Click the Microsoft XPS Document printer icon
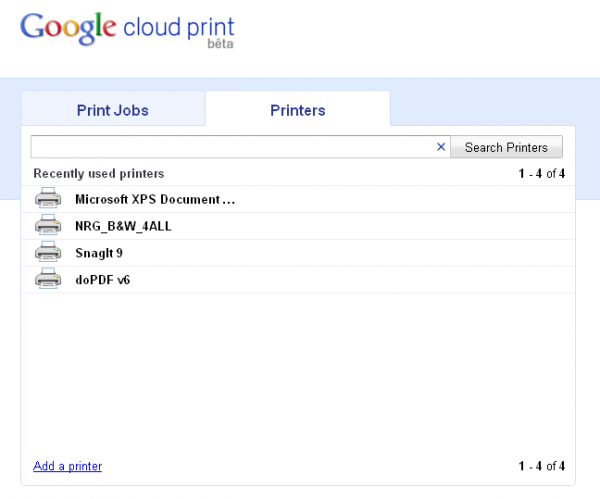Viewport: 600px width, 499px height. click(48, 199)
